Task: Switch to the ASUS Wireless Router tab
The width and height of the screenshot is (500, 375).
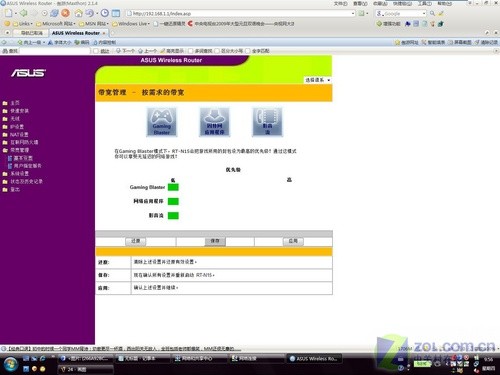Action: click(x=76, y=33)
